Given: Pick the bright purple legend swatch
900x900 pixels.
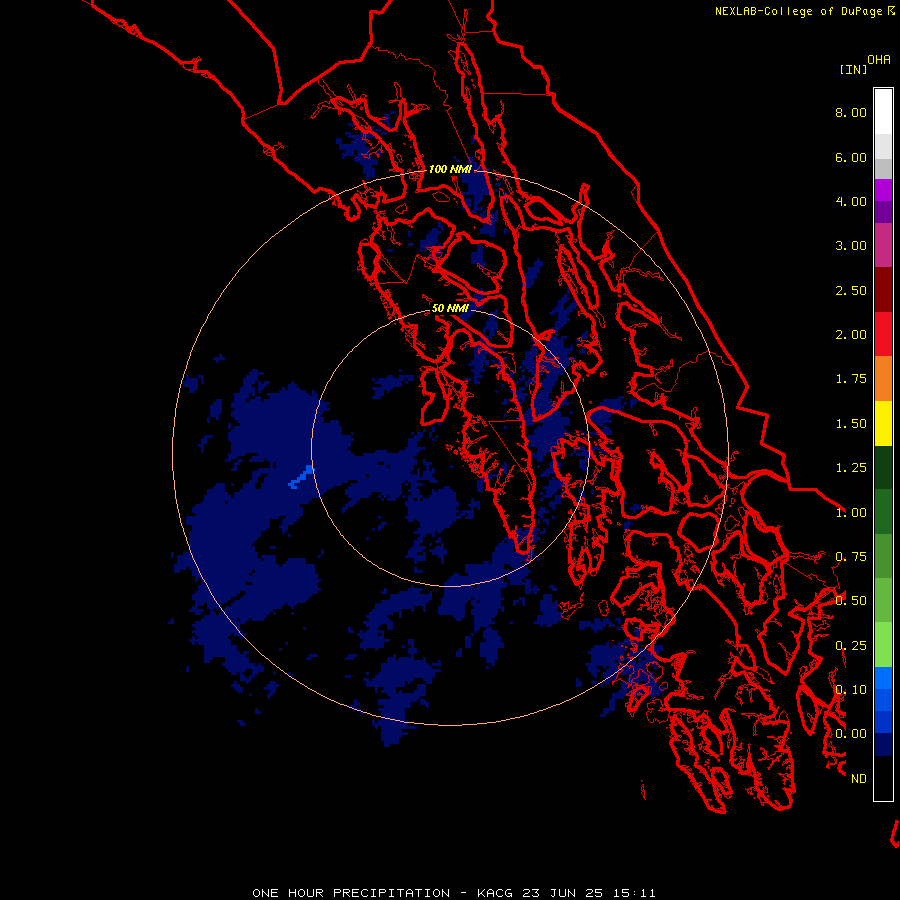Looking at the screenshot, I should click(x=883, y=190).
